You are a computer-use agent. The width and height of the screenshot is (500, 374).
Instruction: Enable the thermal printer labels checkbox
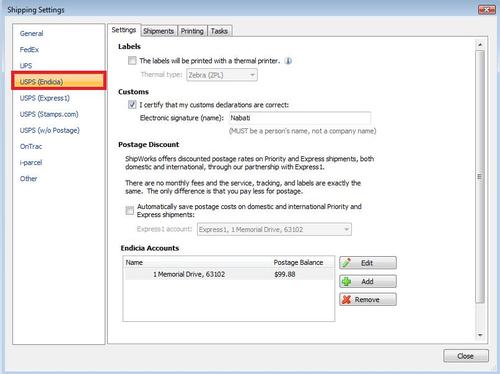click(x=132, y=61)
